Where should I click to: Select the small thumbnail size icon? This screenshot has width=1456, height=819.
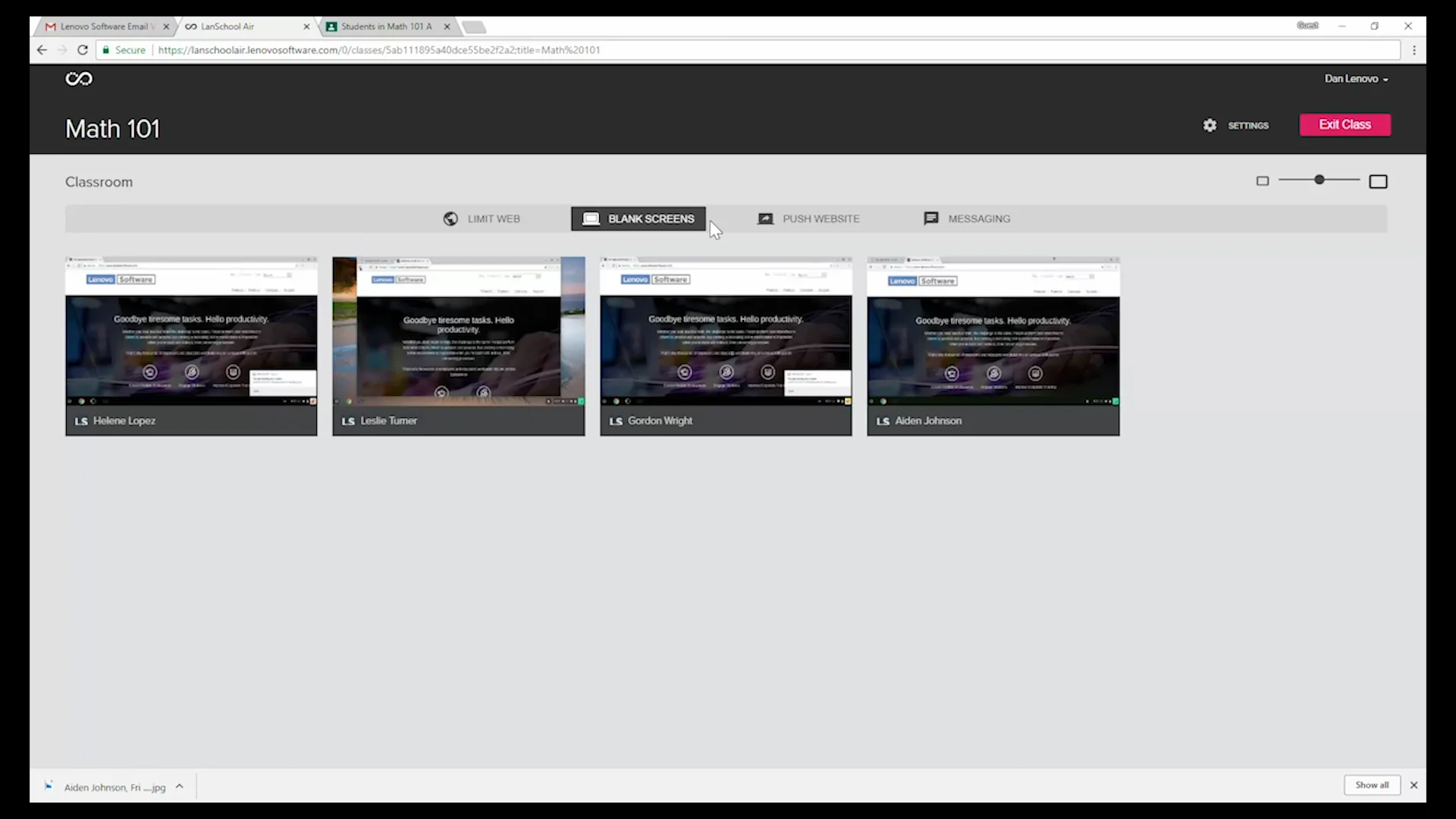(x=1263, y=180)
